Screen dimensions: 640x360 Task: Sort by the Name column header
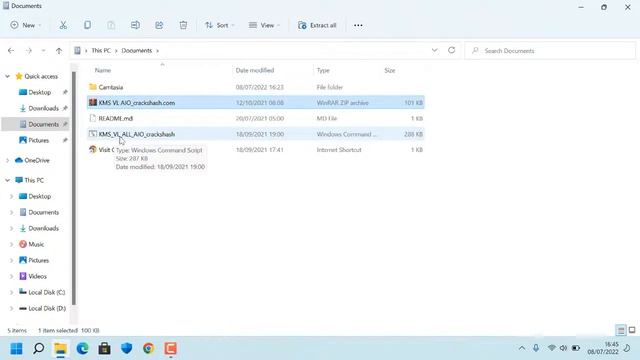103,70
